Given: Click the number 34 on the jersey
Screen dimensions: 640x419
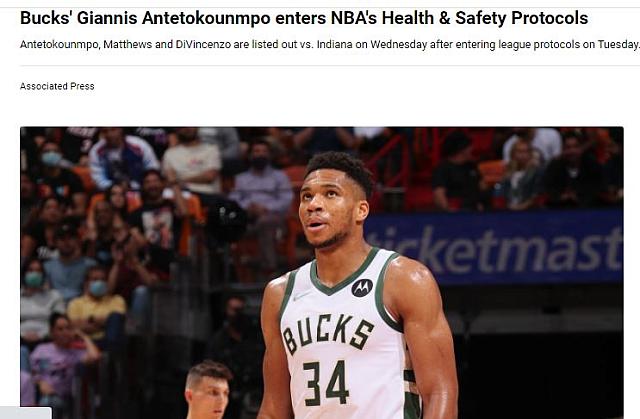Looking at the screenshot, I should [326, 384].
